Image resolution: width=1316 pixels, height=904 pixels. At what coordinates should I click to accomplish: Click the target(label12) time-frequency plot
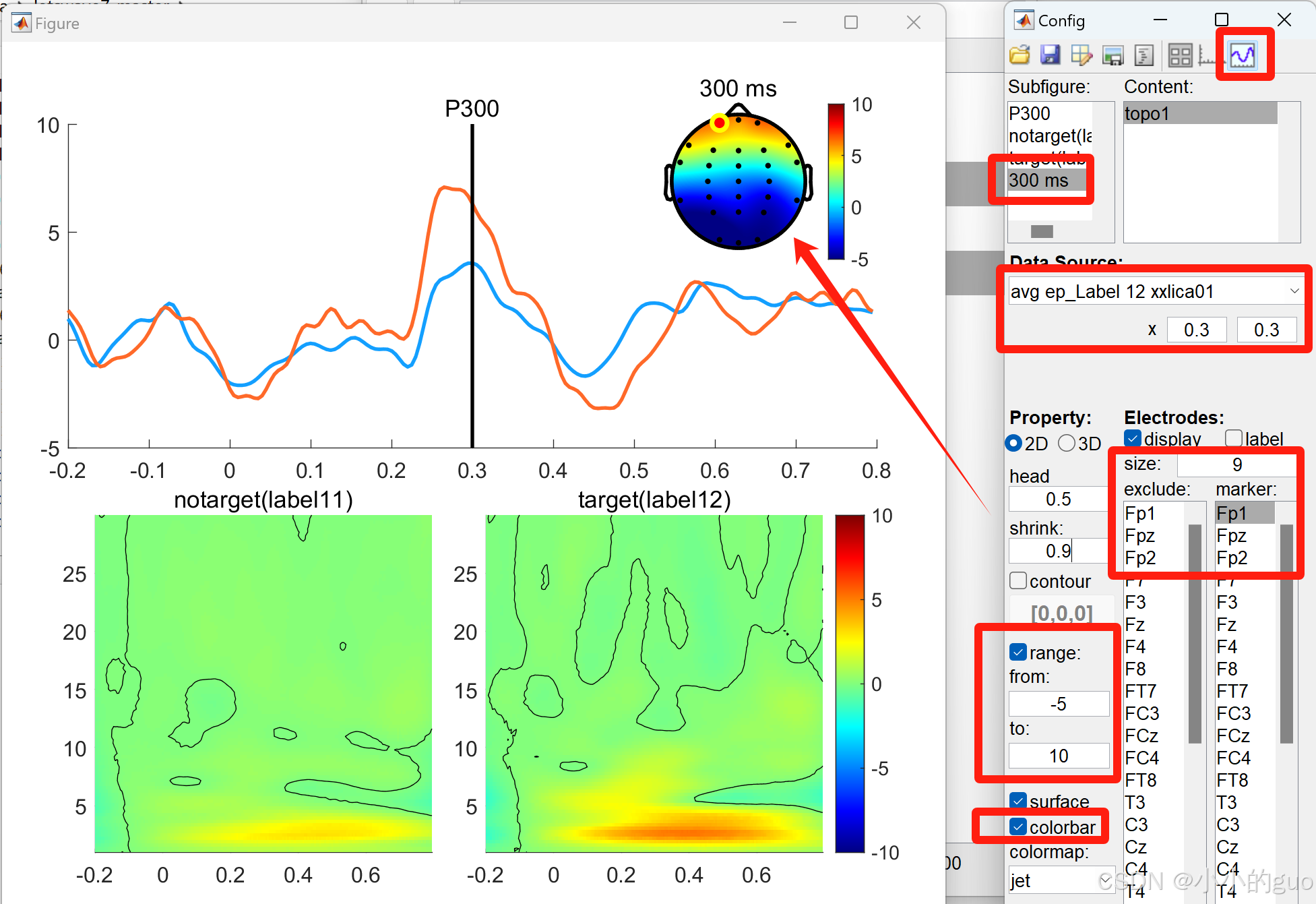tap(654, 684)
